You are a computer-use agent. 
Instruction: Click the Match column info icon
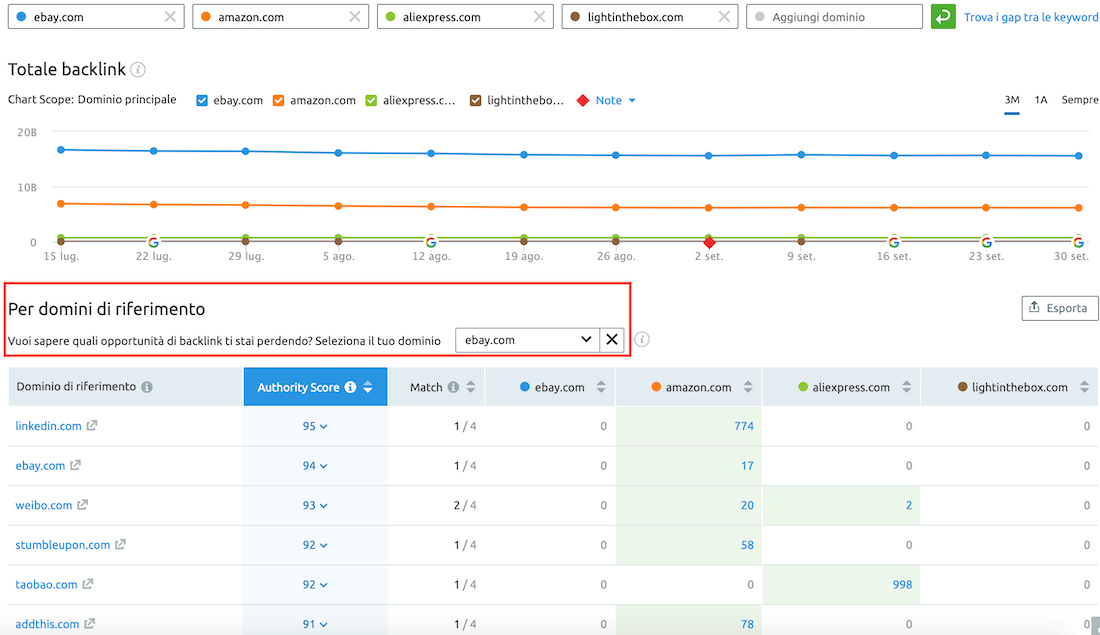[x=455, y=386]
